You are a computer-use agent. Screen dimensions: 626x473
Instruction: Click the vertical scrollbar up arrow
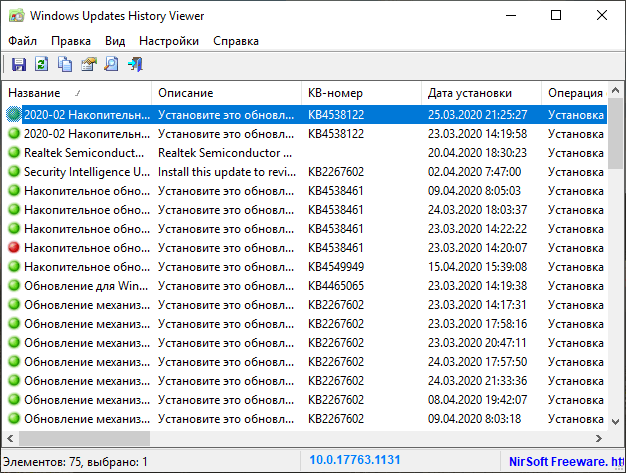616,91
